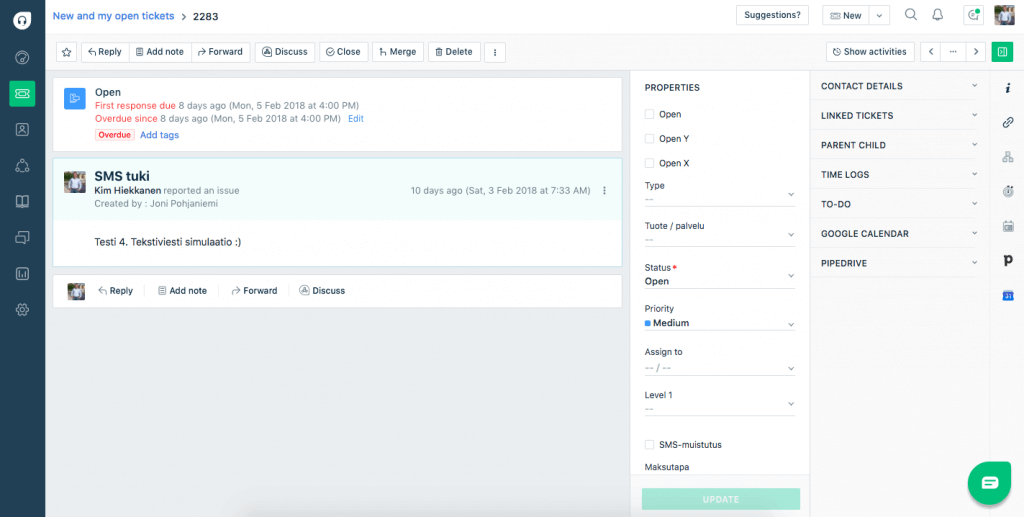Click the Show activities button
The image size is (1024, 517).
[x=870, y=52]
